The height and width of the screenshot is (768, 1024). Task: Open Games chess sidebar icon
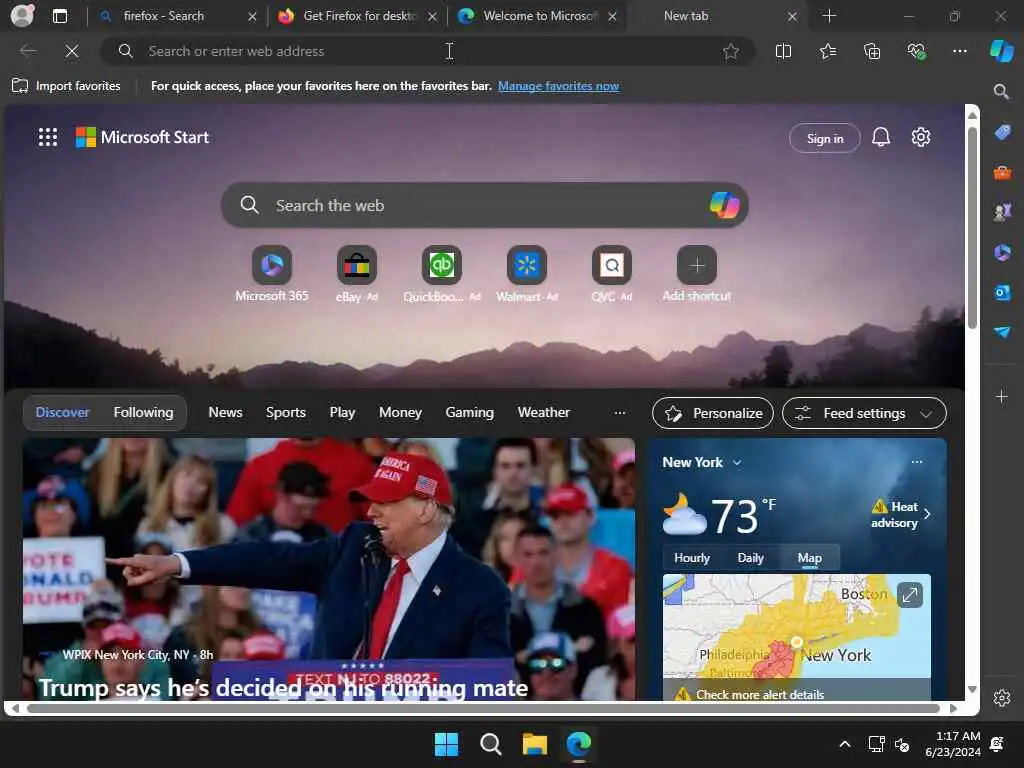tap(1002, 212)
